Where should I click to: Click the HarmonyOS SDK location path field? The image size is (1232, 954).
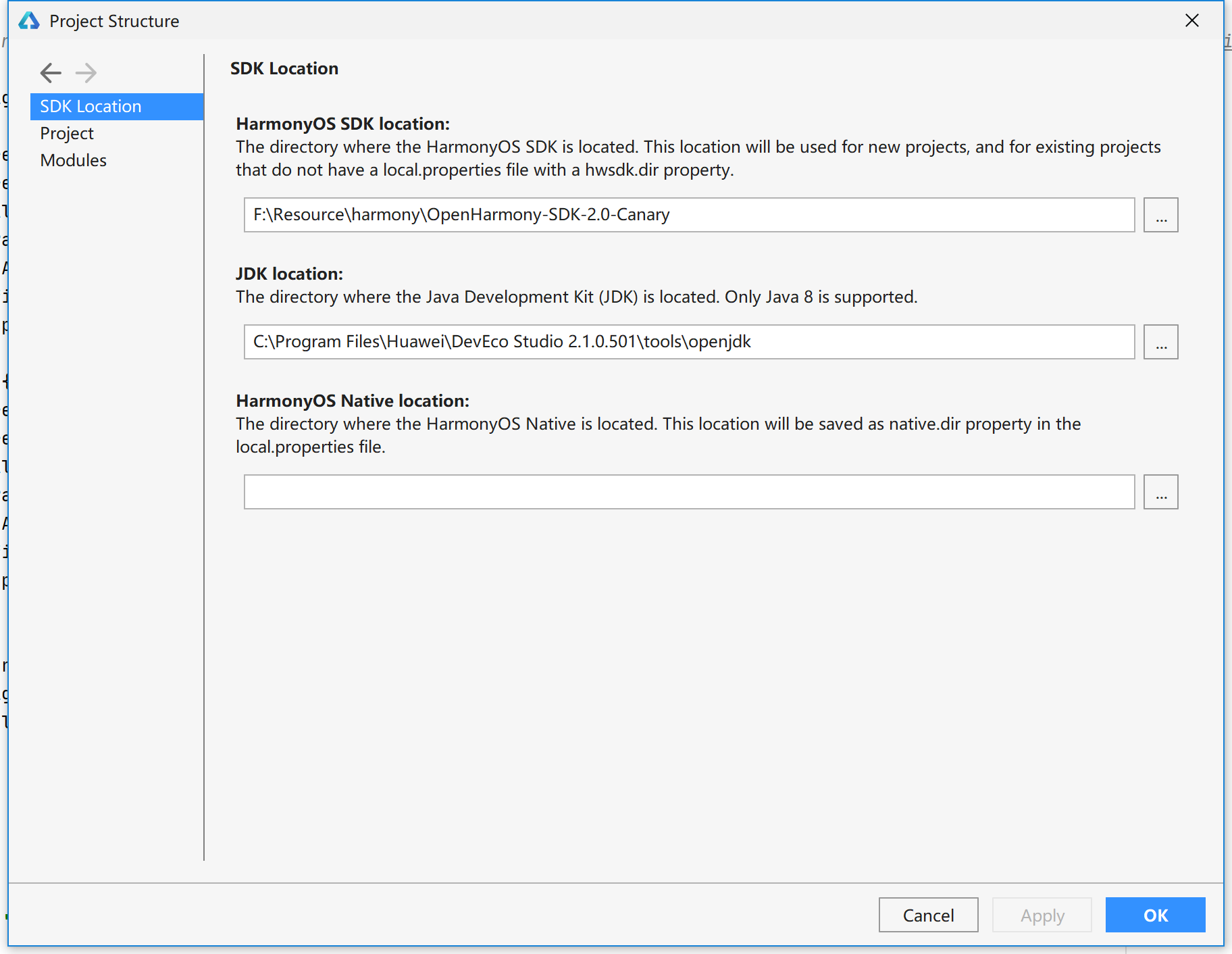(689, 215)
